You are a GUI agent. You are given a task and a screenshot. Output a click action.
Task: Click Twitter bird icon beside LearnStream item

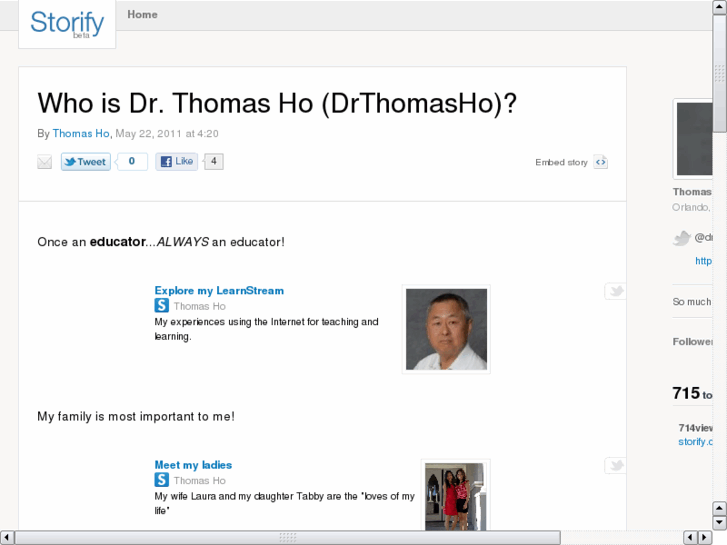tap(615, 291)
